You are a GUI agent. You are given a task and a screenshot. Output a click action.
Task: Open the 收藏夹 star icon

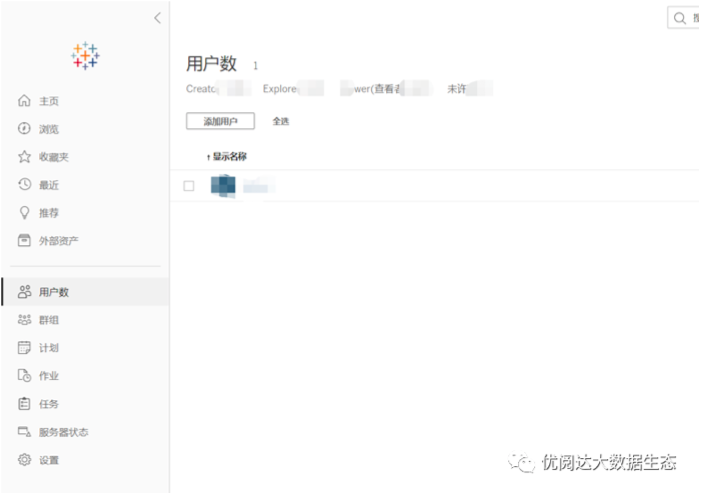26,157
